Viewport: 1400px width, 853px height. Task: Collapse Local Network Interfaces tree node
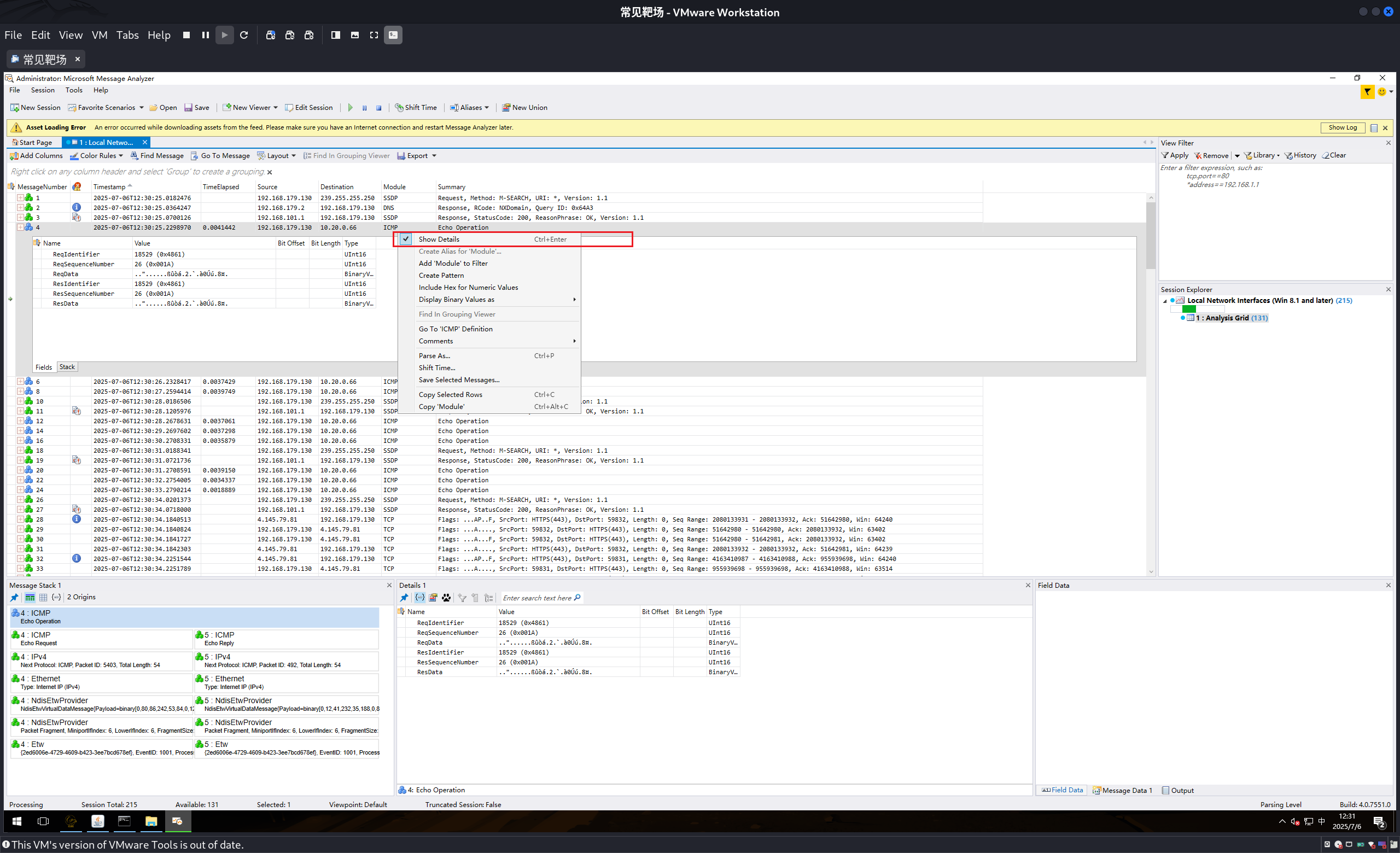click(1165, 301)
